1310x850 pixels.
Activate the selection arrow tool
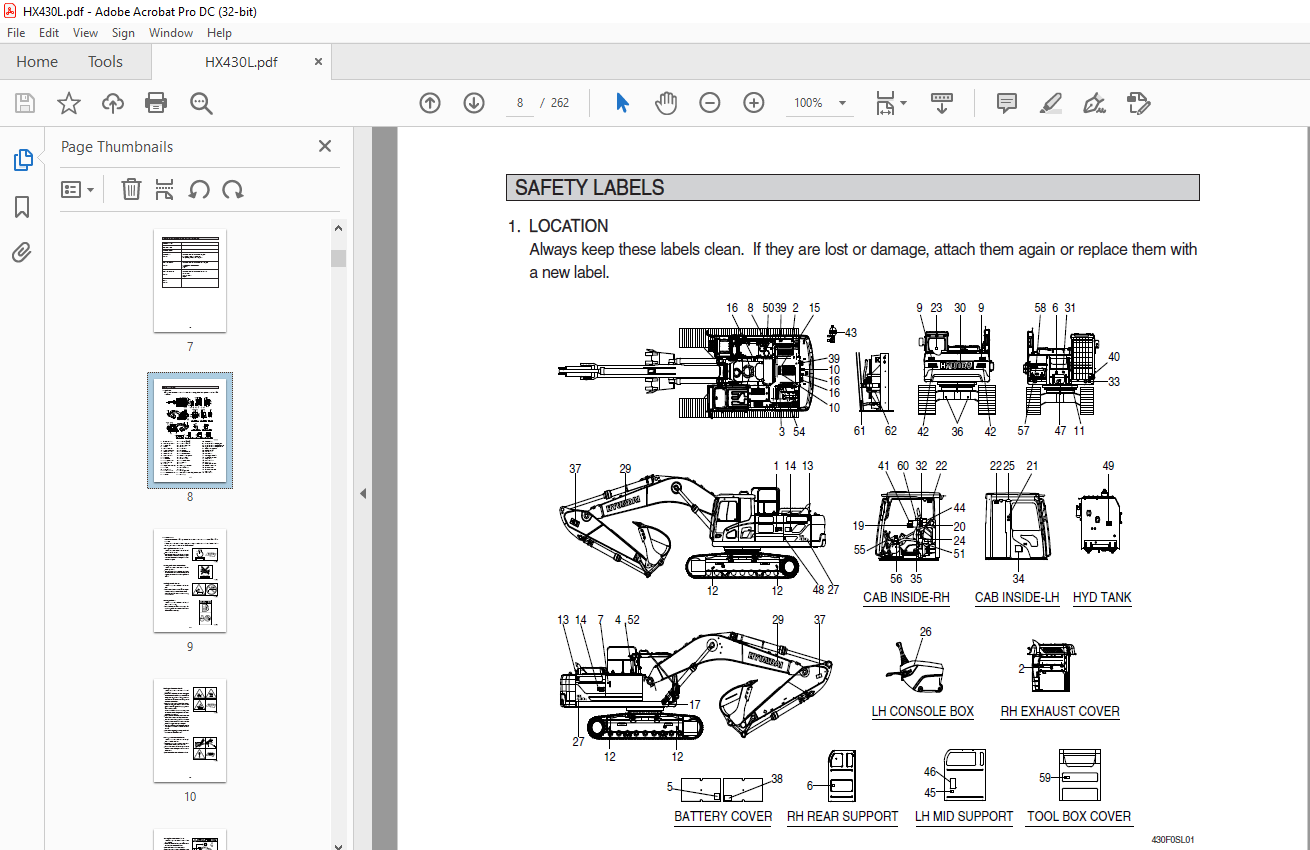622,103
